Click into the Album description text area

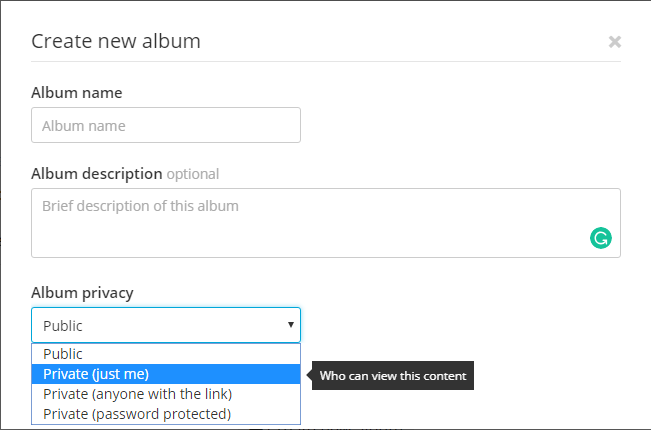click(x=326, y=223)
